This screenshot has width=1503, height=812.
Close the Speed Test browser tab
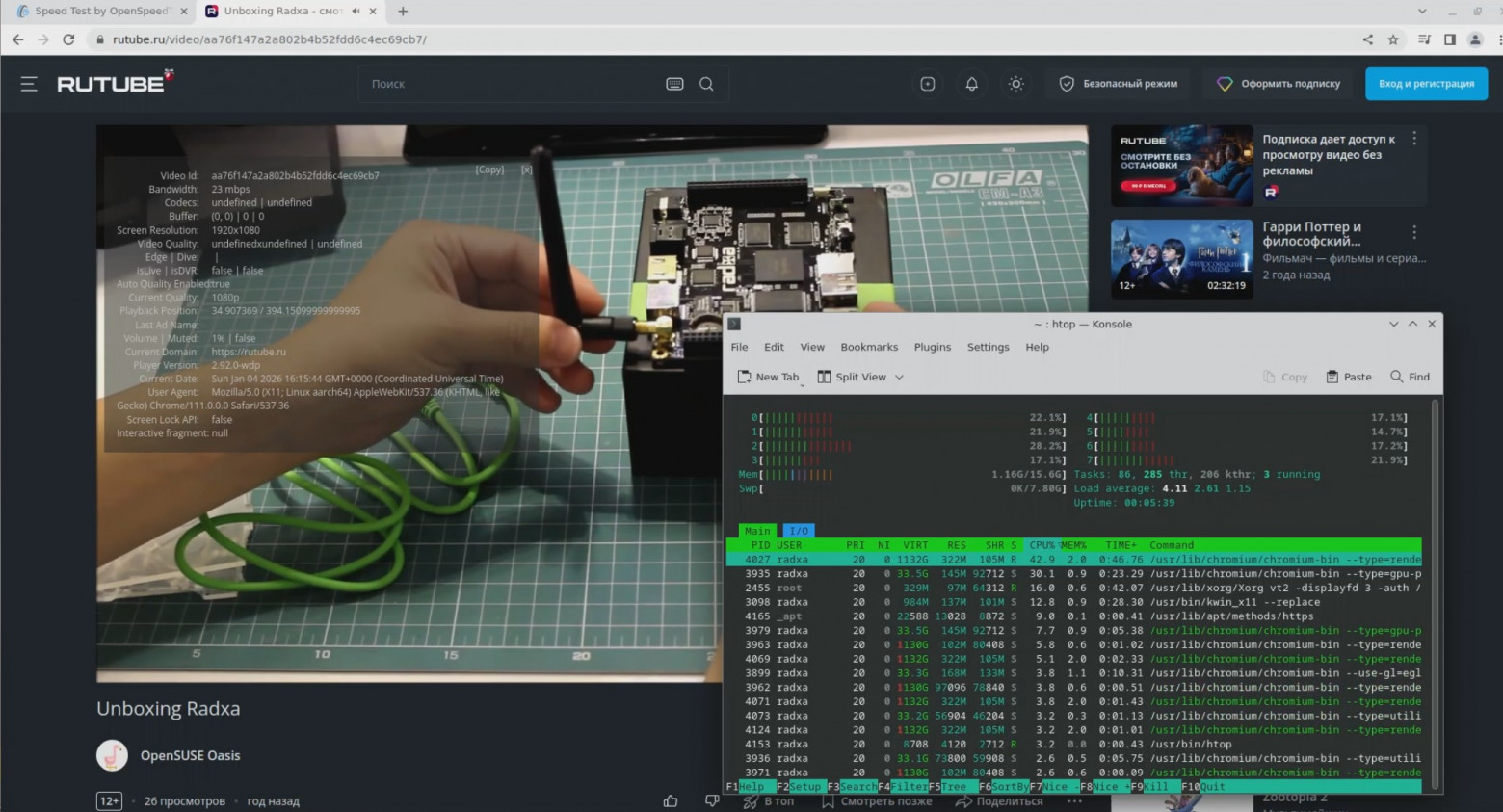click(184, 12)
